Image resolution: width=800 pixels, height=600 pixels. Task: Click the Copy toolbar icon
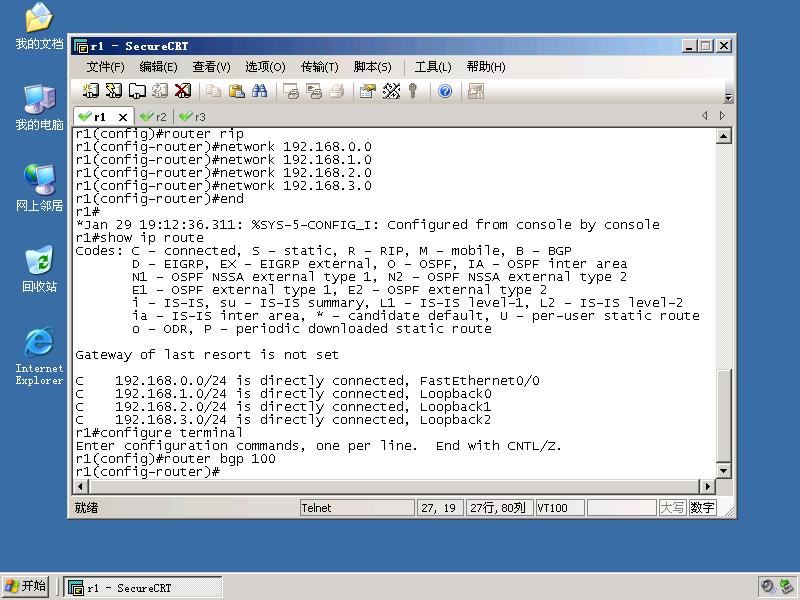(213, 91)
